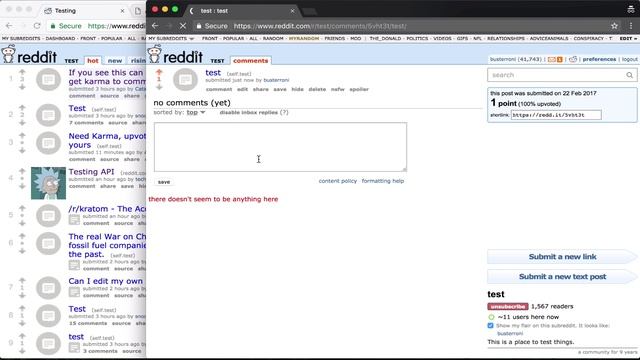Open POPULAR in the front subreddit bar
The height and width of the screenshot is (360, 640).
233,38
